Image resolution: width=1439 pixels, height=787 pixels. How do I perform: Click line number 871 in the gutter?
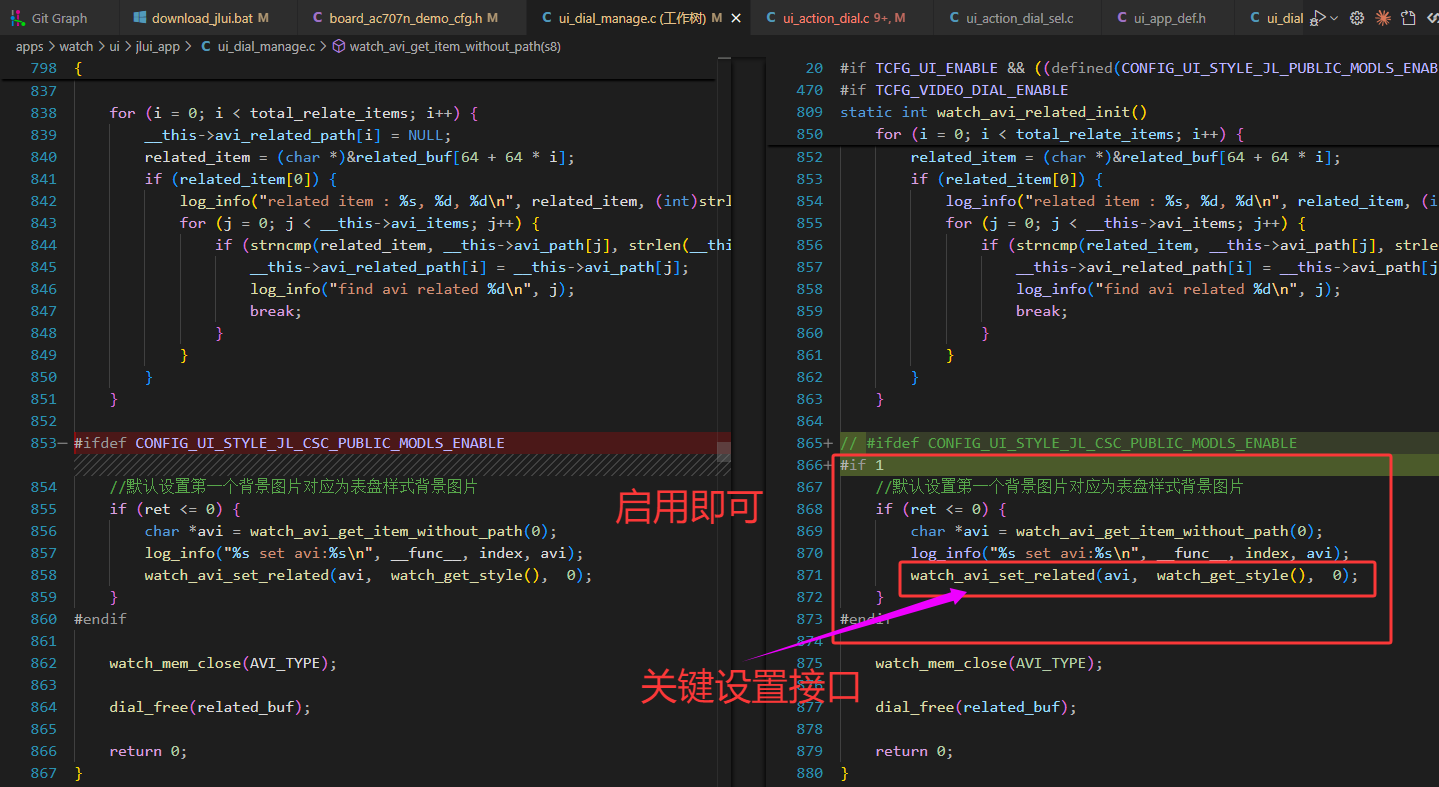point(810,575)
